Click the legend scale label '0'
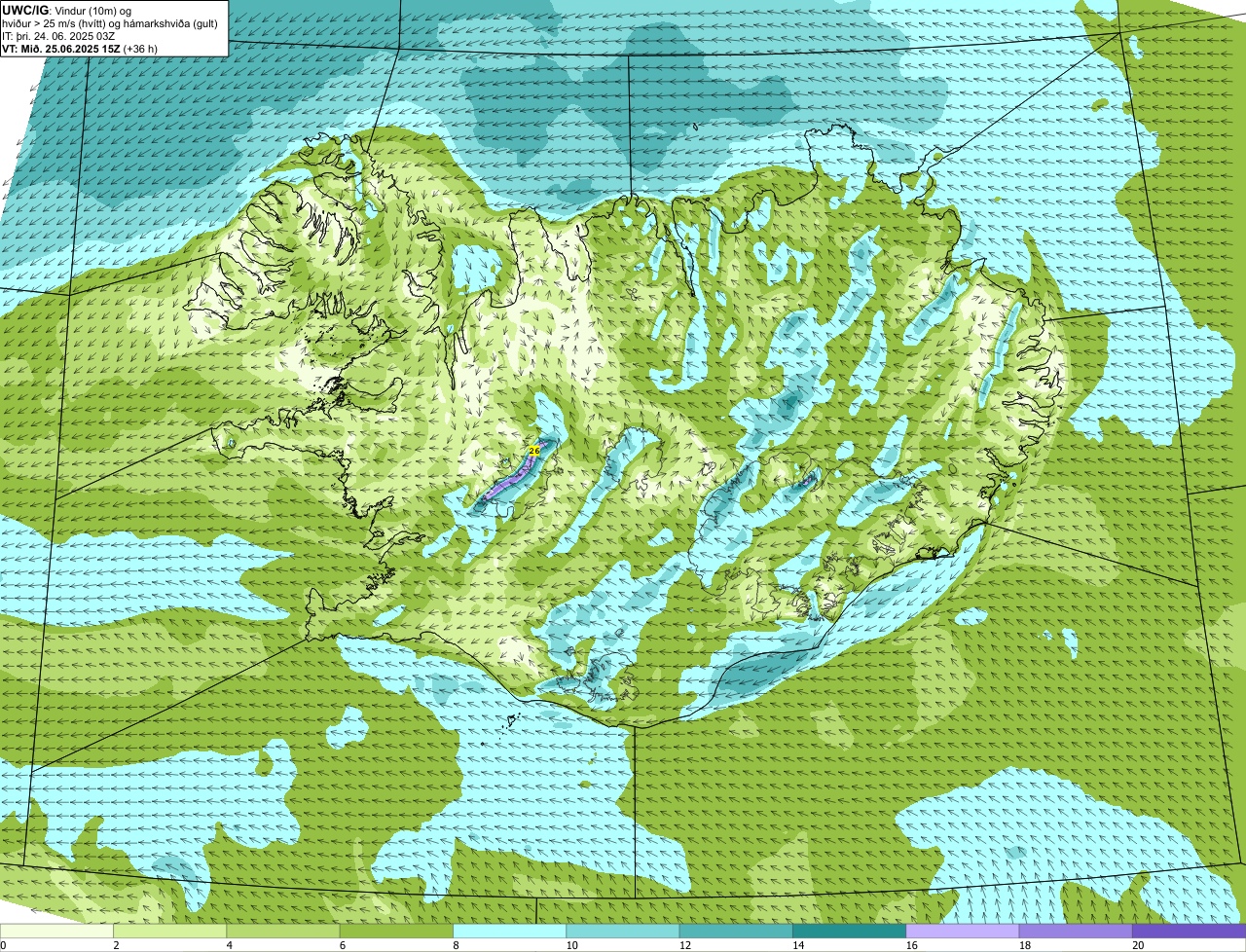The height and width of the screenshot is (952, 1246). (3, 945)
